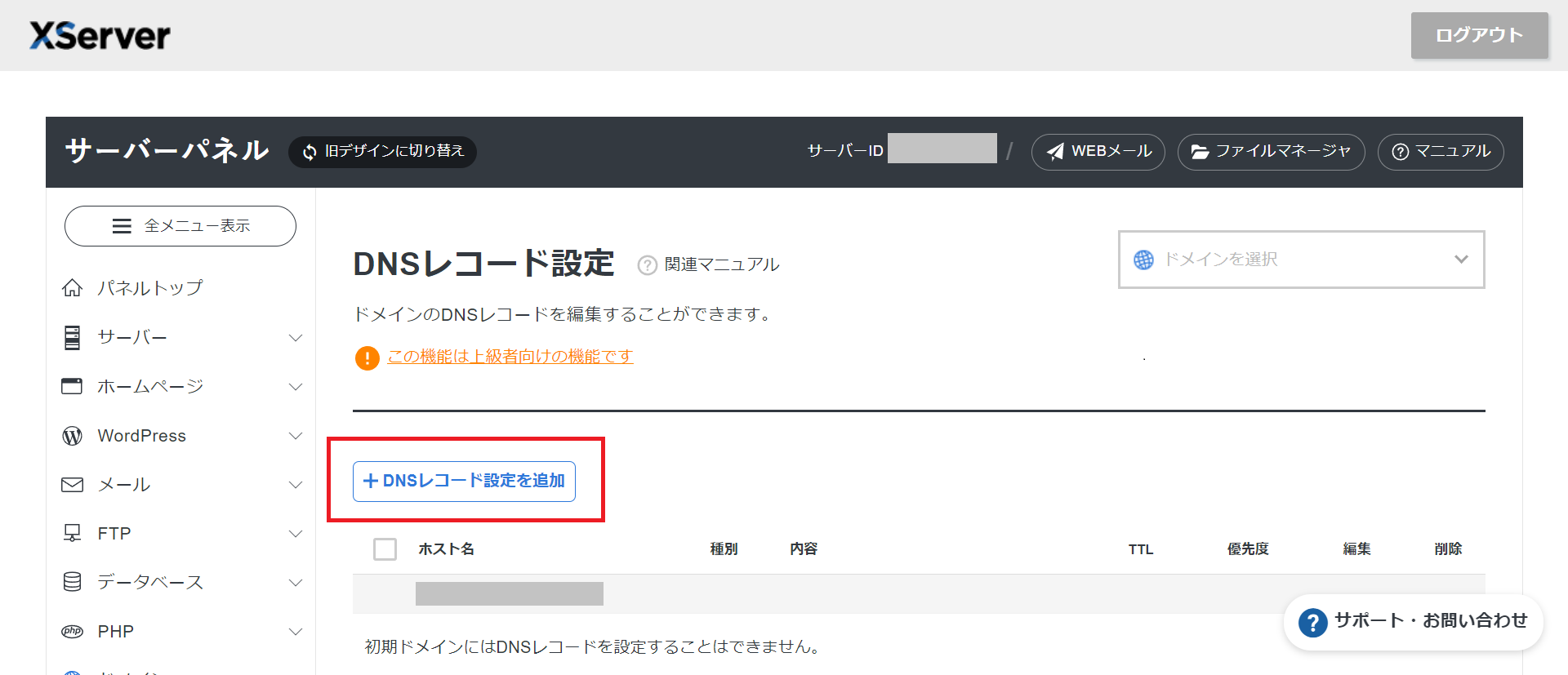Click the paper plane icon on WEBメール
Viewport: 1568px width, 675px height.
point(1055,152)
